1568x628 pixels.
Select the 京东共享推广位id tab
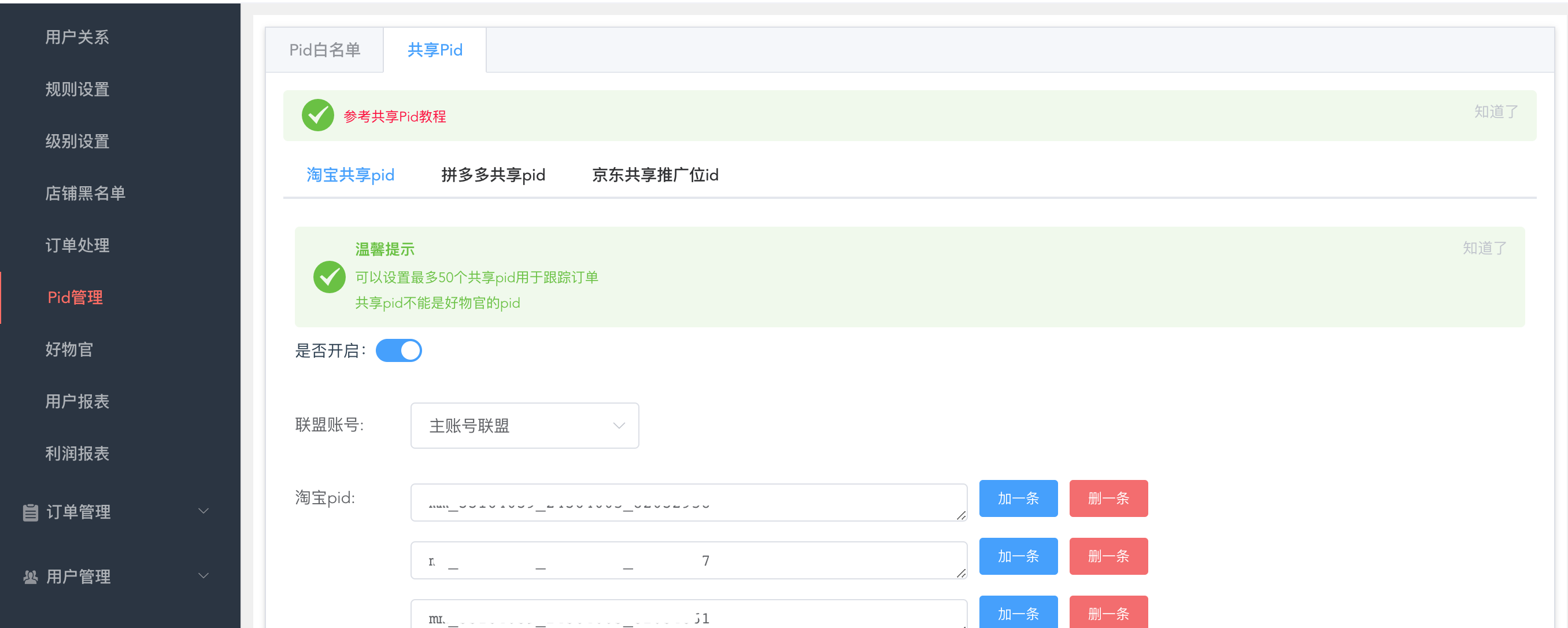pos(655,175)
